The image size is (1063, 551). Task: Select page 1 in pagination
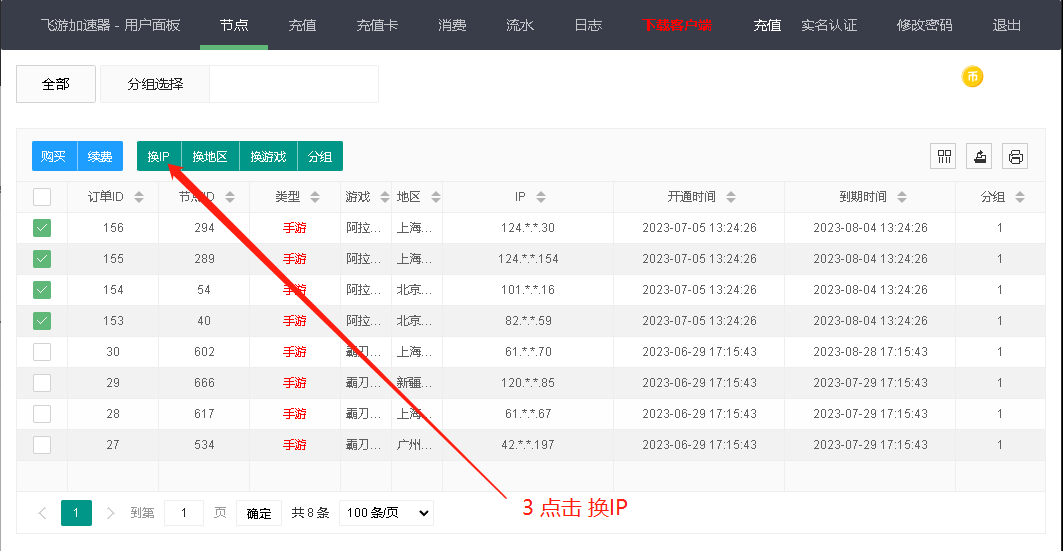[x=76, y=513]
